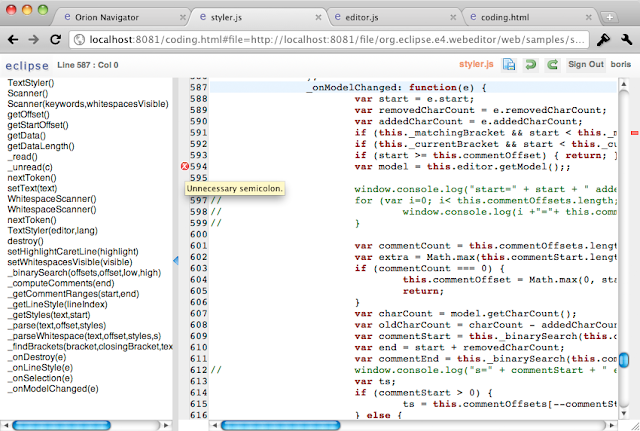640x431 pixels.
Task: Click the browser back arrow
Action: tap(13, 40)
